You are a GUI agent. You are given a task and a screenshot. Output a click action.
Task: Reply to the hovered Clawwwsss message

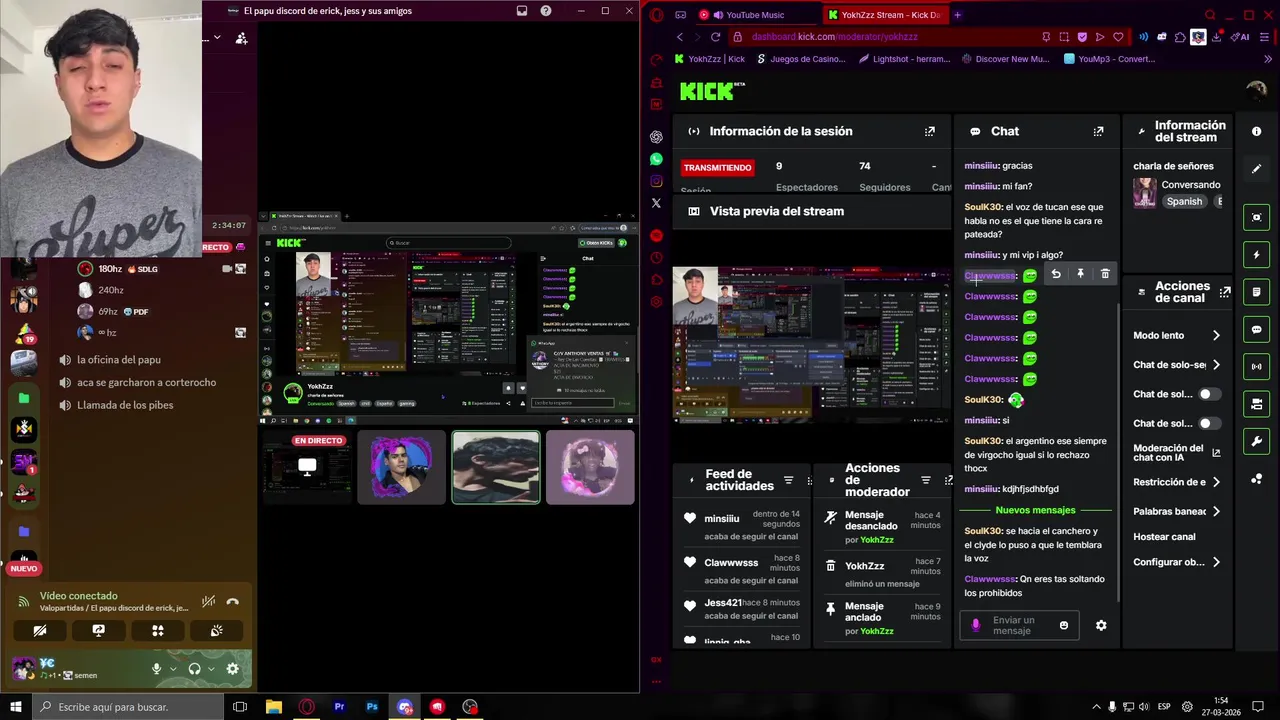1056,274
